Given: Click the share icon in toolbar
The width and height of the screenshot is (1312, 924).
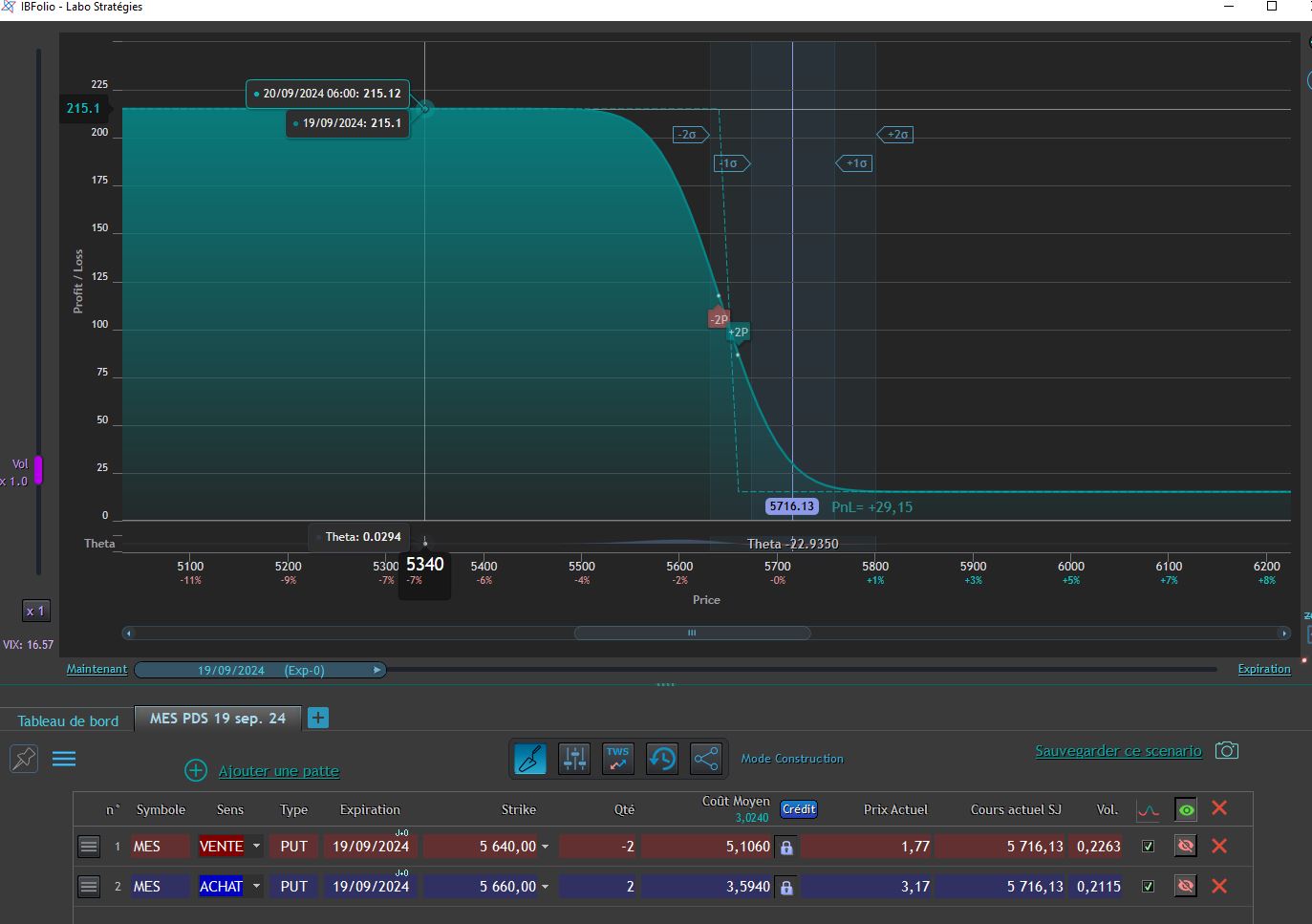Looking at the screenshot, I should [x=706, y=759].
